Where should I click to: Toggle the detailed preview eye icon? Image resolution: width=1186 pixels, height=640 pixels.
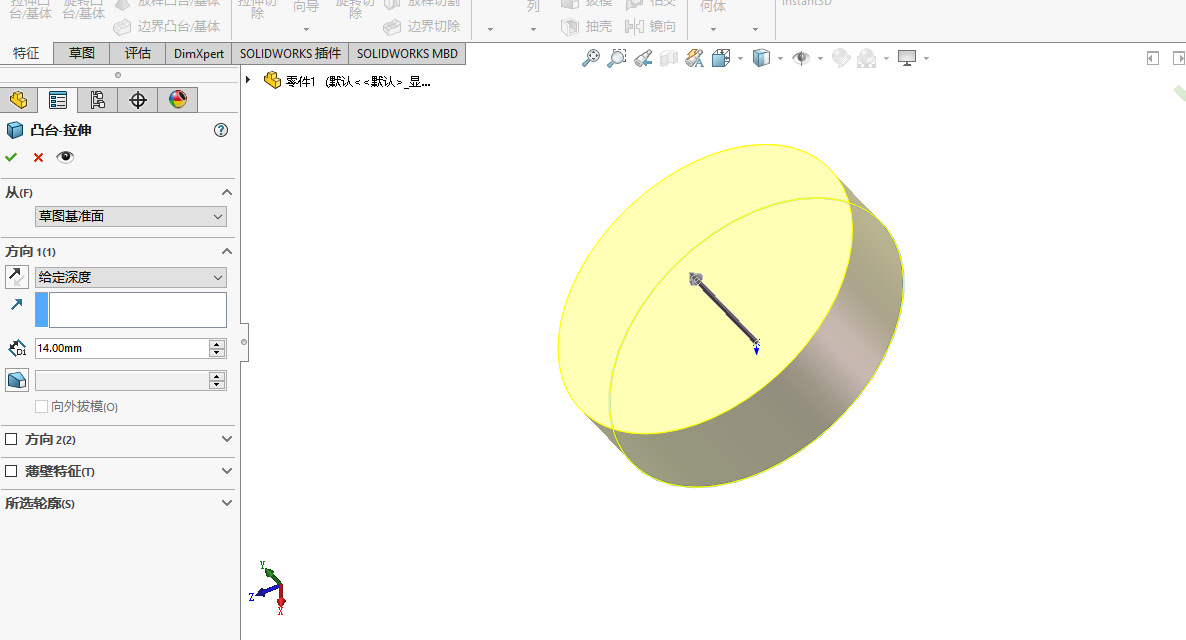[65, 157]
